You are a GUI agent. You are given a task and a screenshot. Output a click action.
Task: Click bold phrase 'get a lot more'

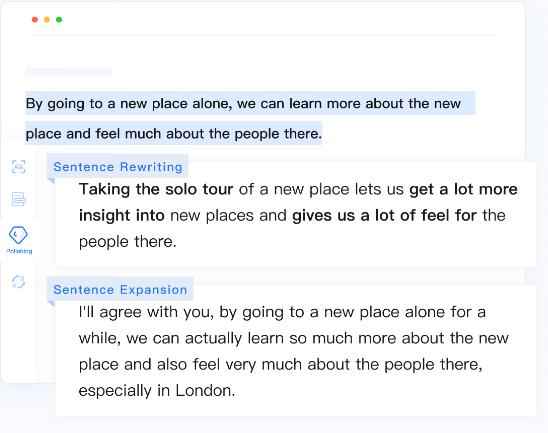pyautogui.click(x=463, y=189)
